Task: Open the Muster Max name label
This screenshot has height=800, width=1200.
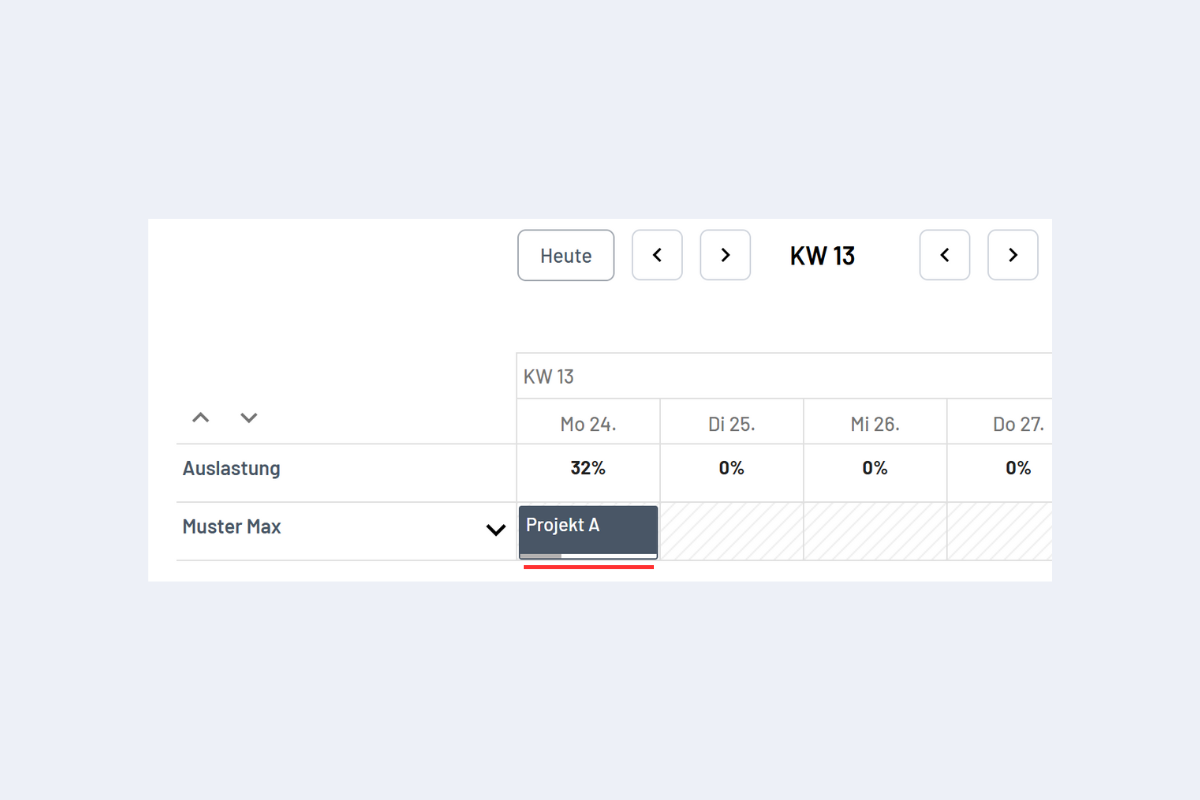Action: (232, 527)
